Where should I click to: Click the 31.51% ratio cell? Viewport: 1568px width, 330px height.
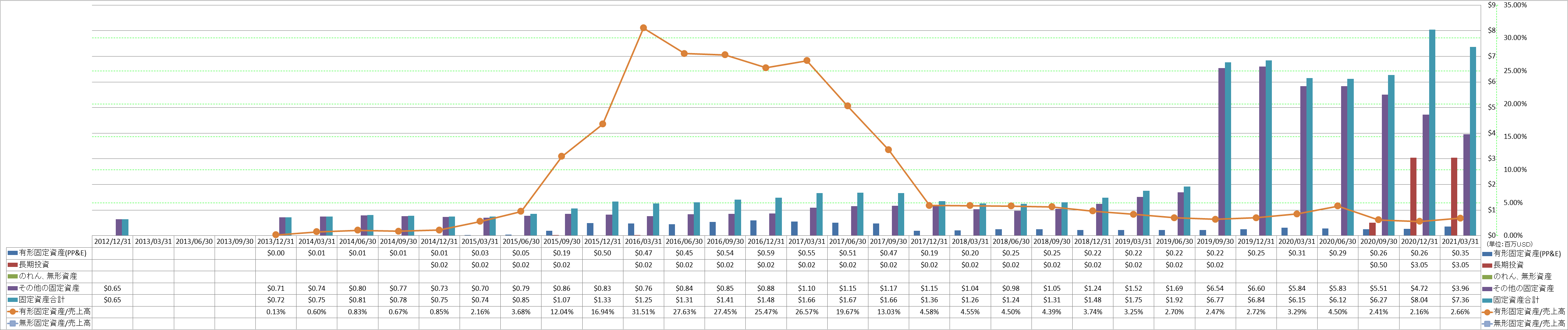643,312
